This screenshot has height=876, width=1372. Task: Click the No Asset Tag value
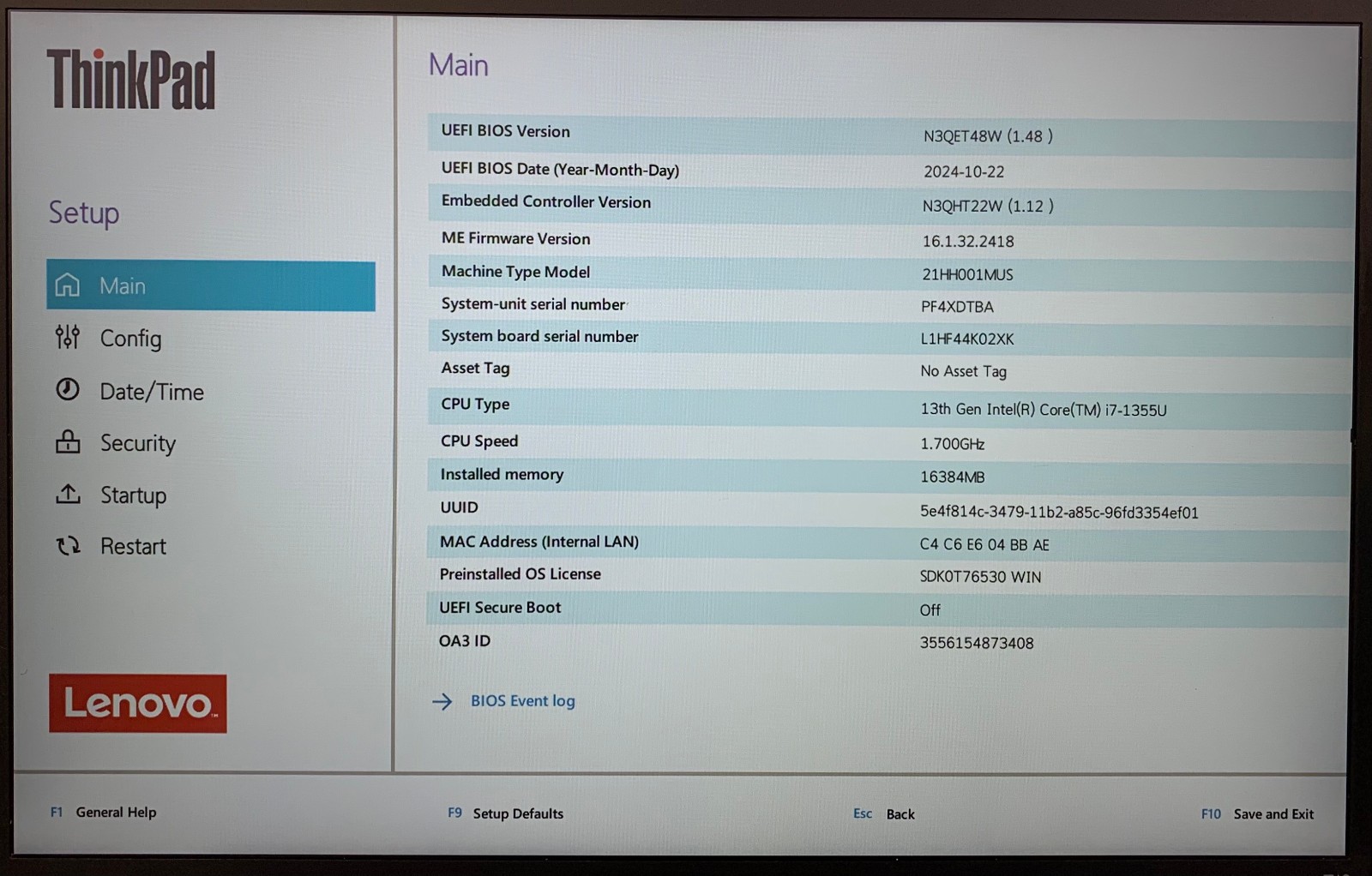click(963, 371)
